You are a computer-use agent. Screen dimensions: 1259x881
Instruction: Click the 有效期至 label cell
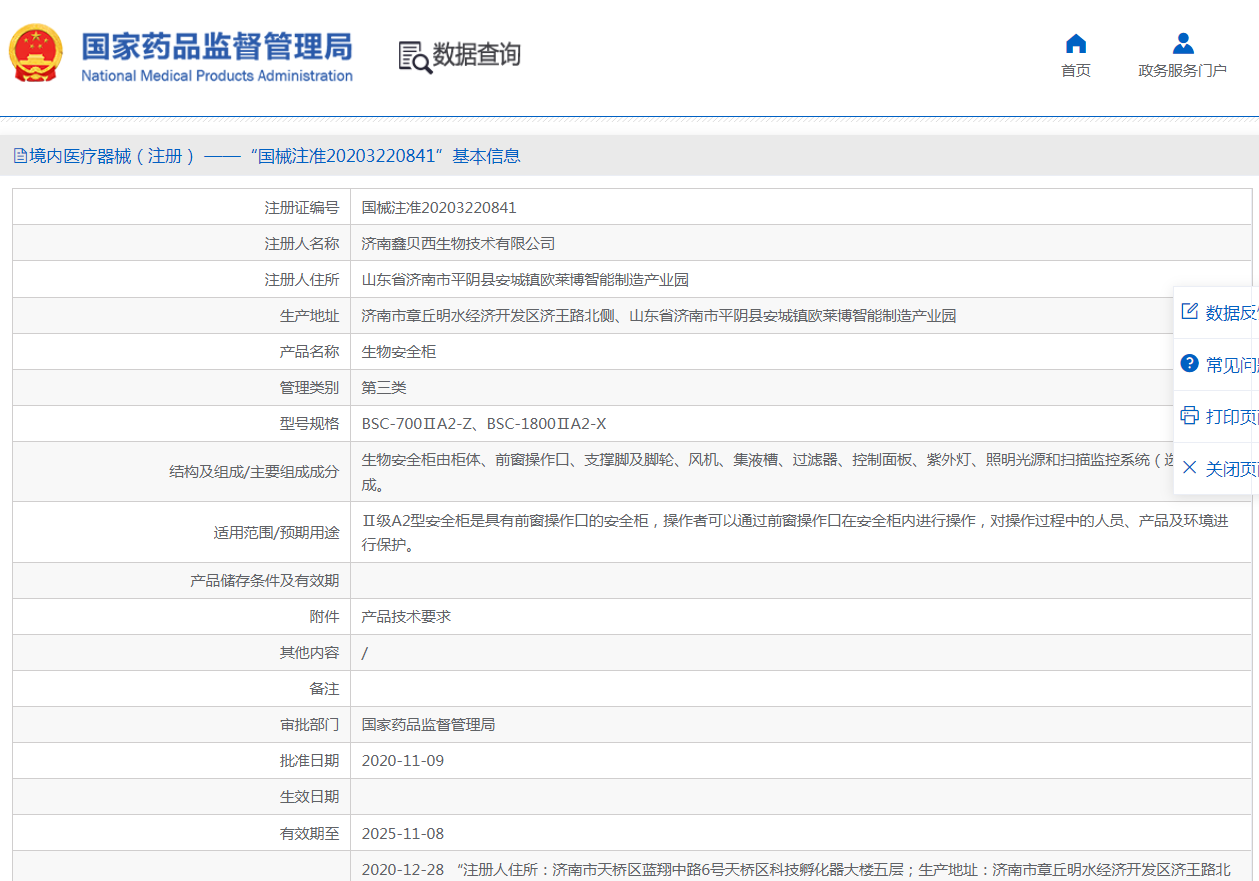pyautogui.click(x=181, y=834)
